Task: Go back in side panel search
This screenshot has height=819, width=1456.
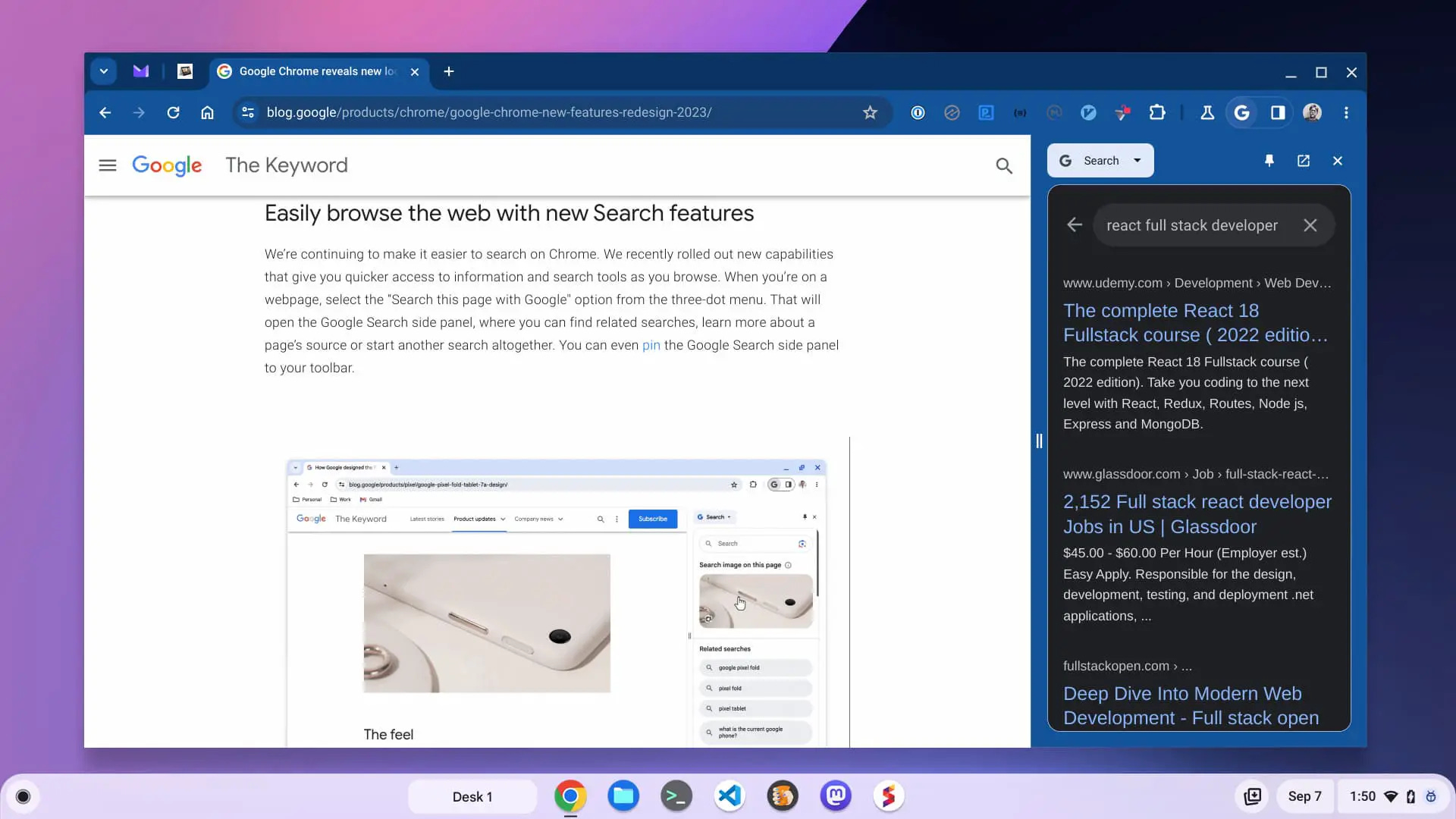Action: (x=1075, y=225)
